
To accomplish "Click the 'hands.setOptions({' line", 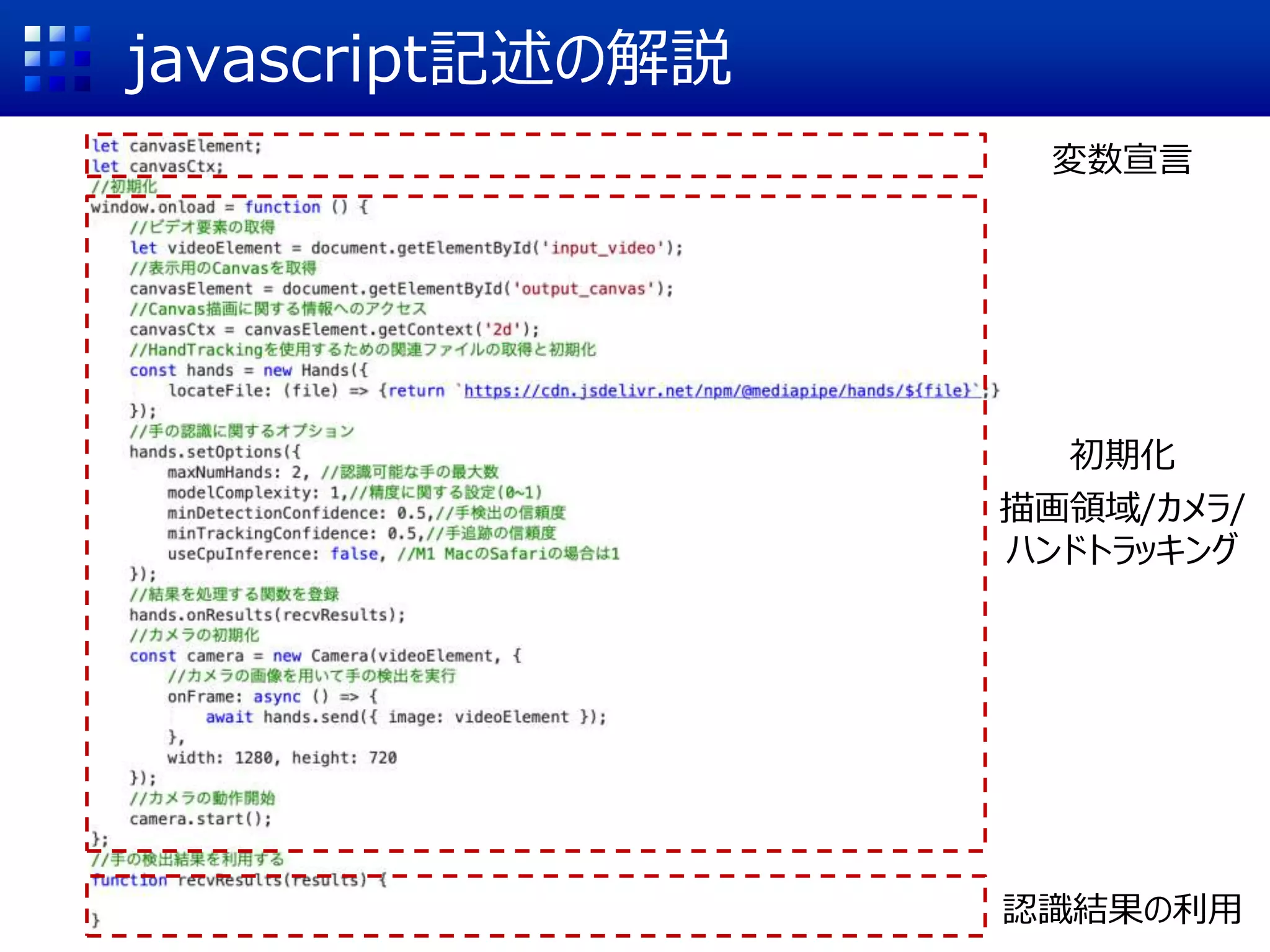I will [x=215, y=452].
